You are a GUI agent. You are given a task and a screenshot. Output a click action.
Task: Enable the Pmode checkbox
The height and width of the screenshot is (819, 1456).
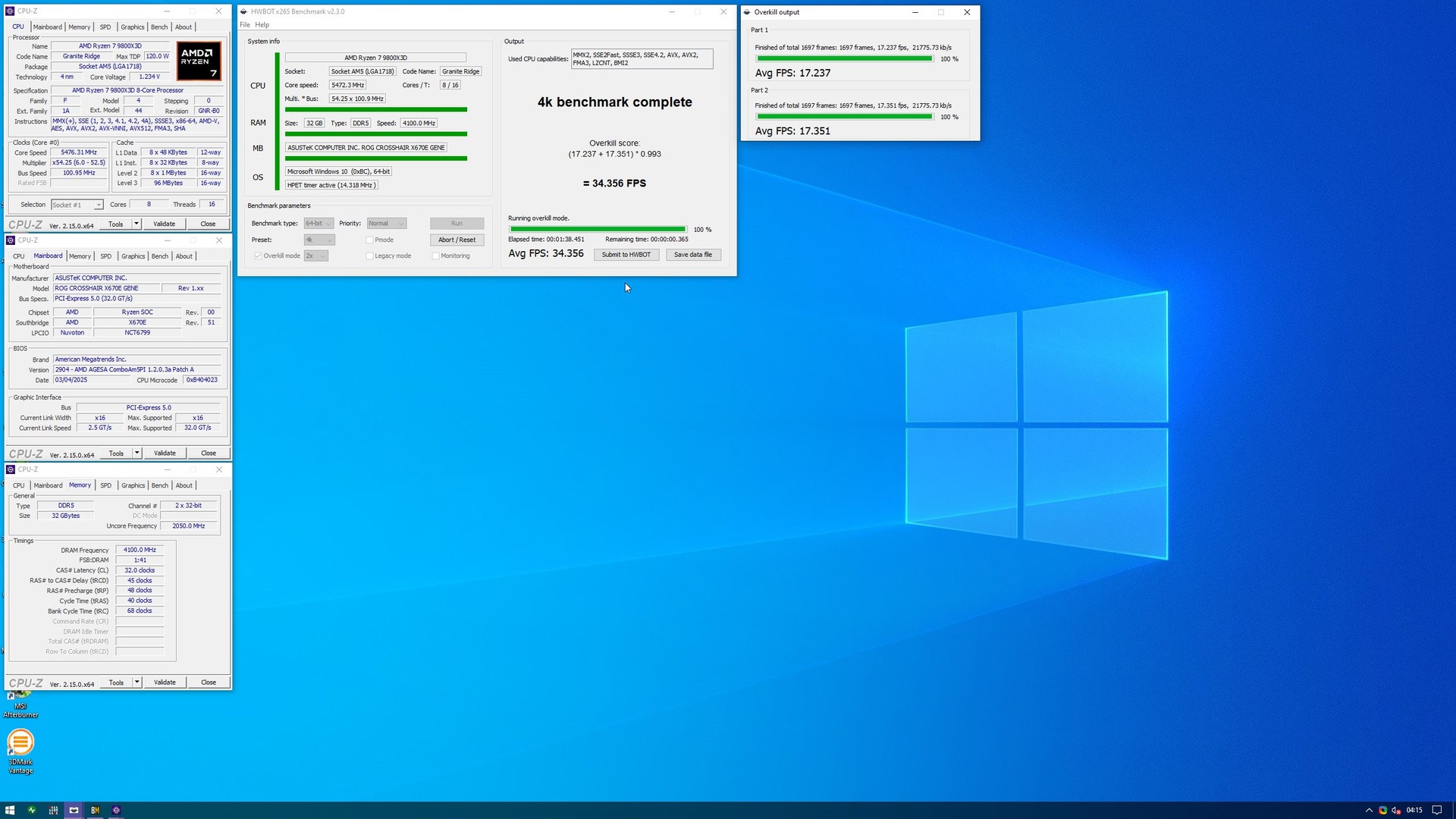[x=369, y=240]
